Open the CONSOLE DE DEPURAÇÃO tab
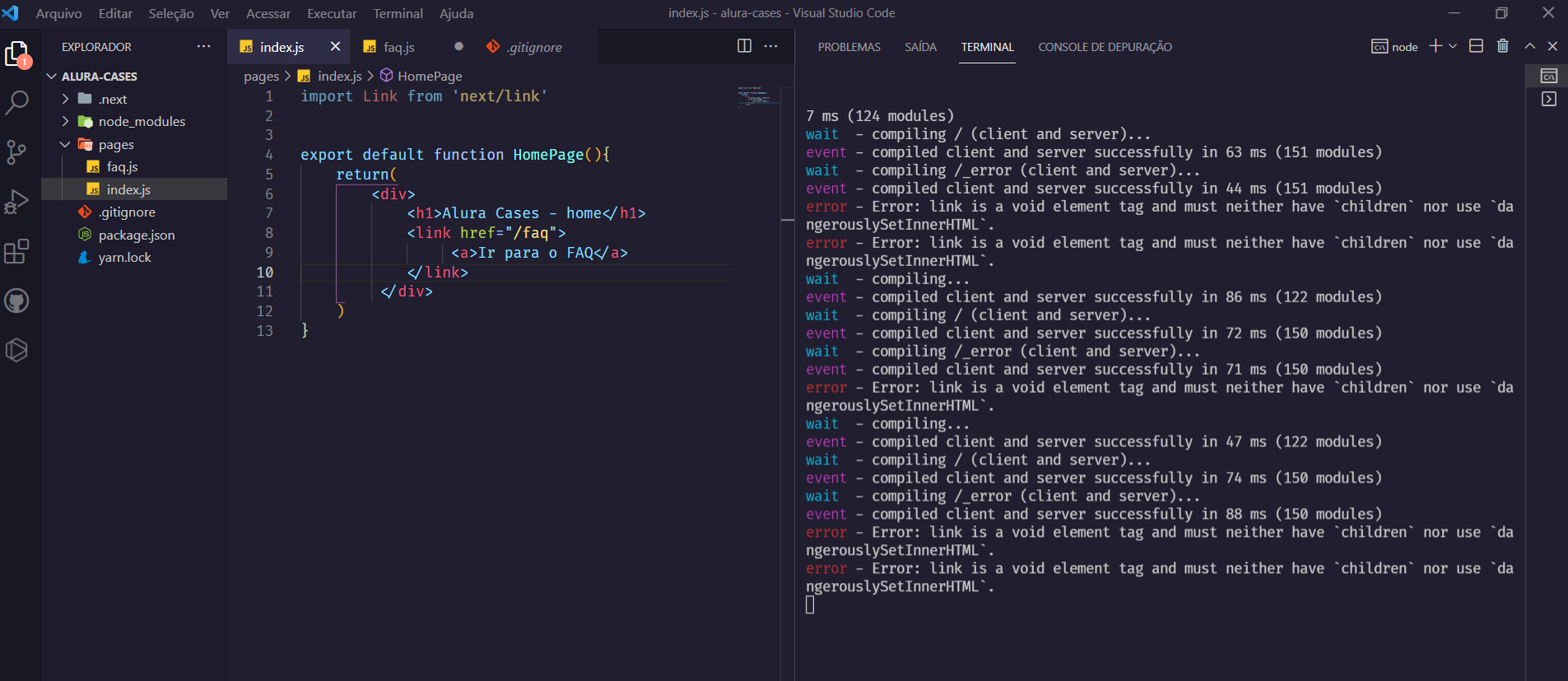The width and height of the screenshot is (1568, 681). click(1105, 47)
